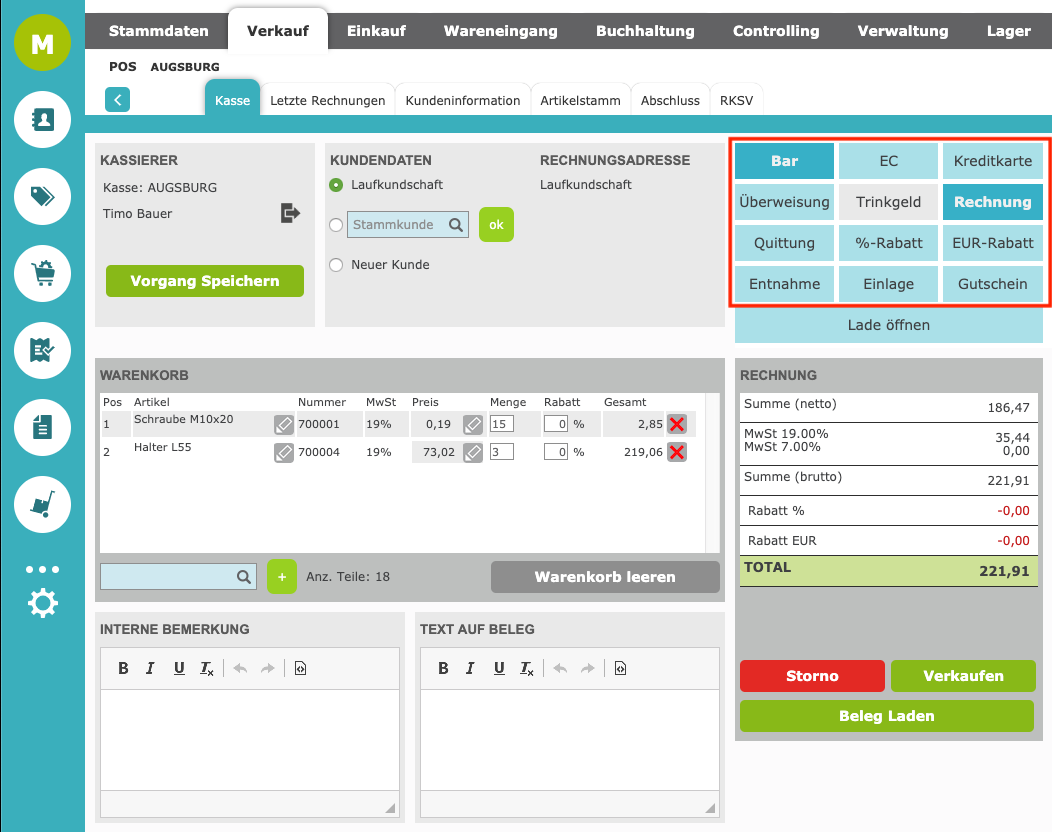Select the Neuer Kunde radio button

[336, 265]
